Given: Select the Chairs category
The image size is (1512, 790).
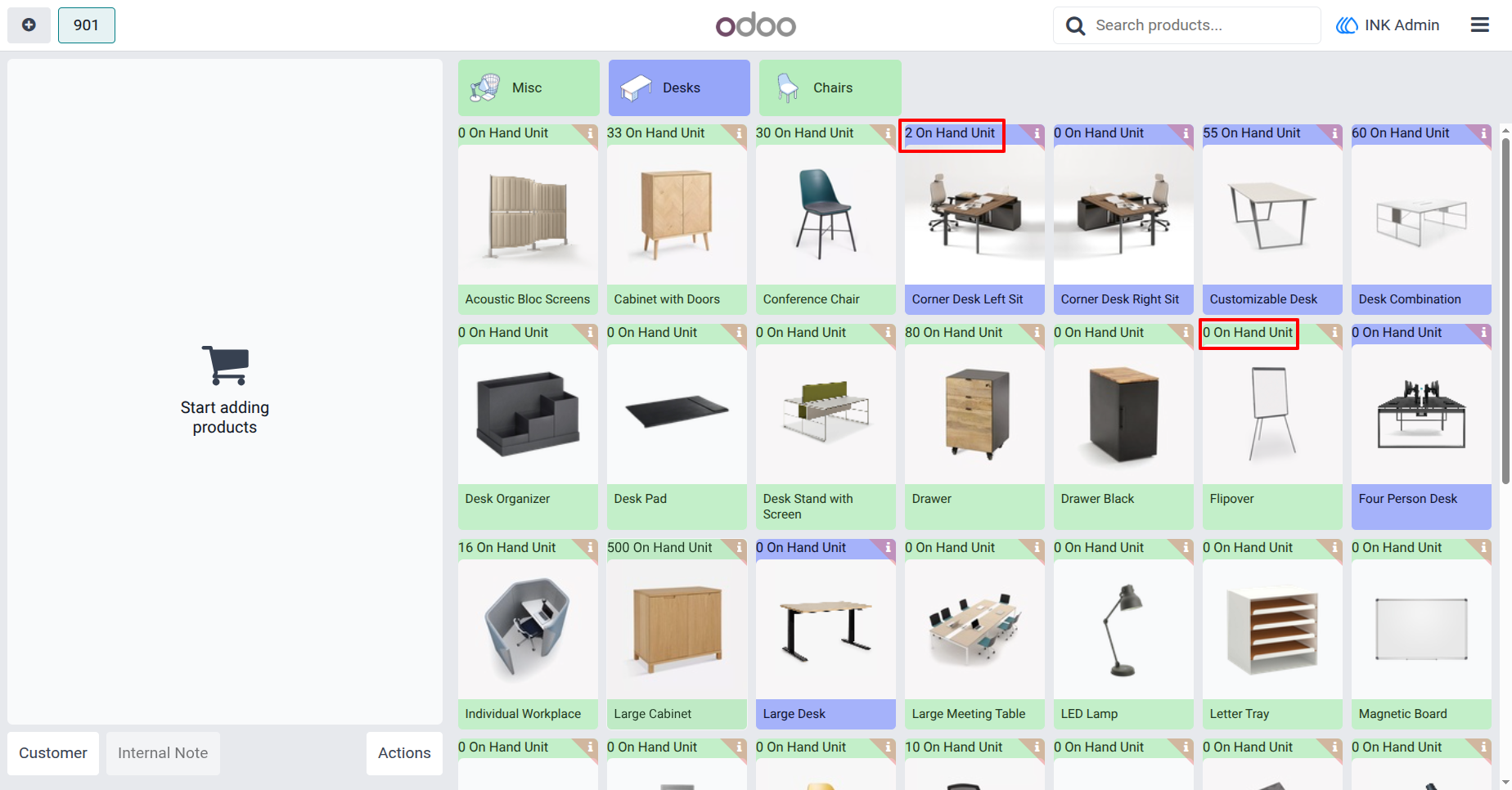Looking at the screenshot, I should click(x=830, y=88).
